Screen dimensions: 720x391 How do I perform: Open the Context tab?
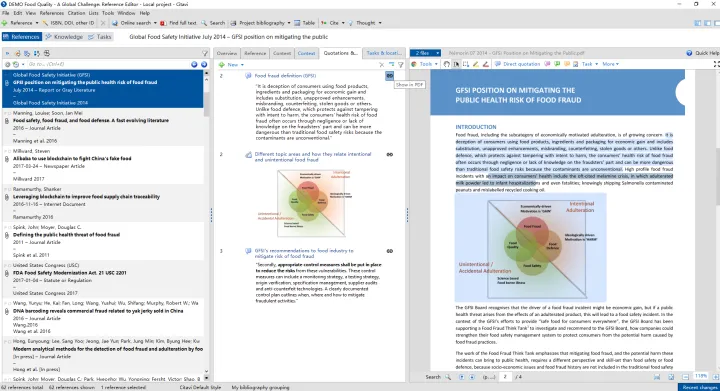pos(306,53)
